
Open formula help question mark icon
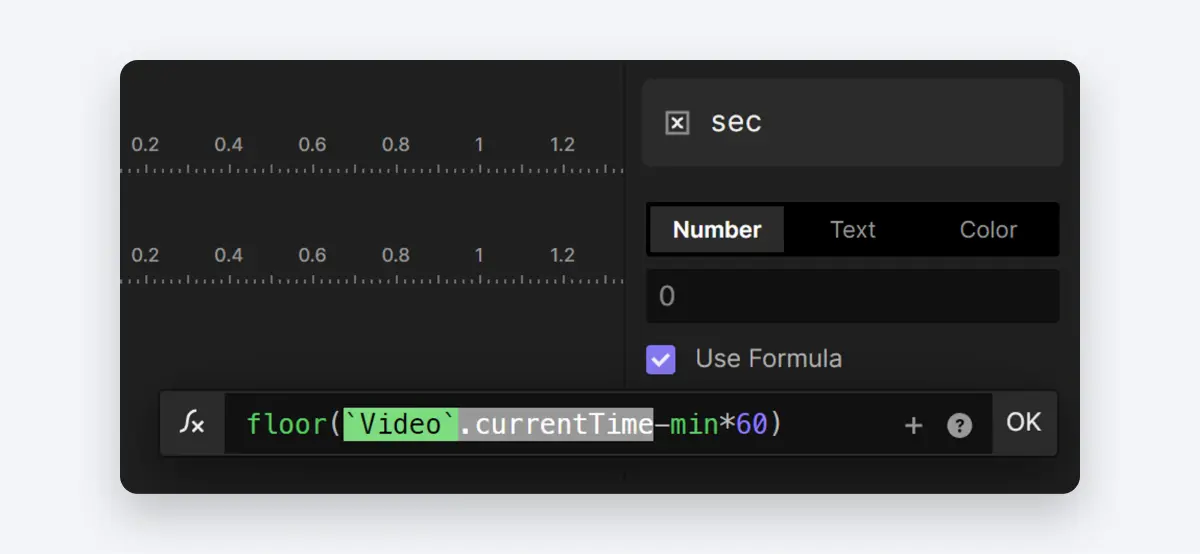tap(959, 426)
